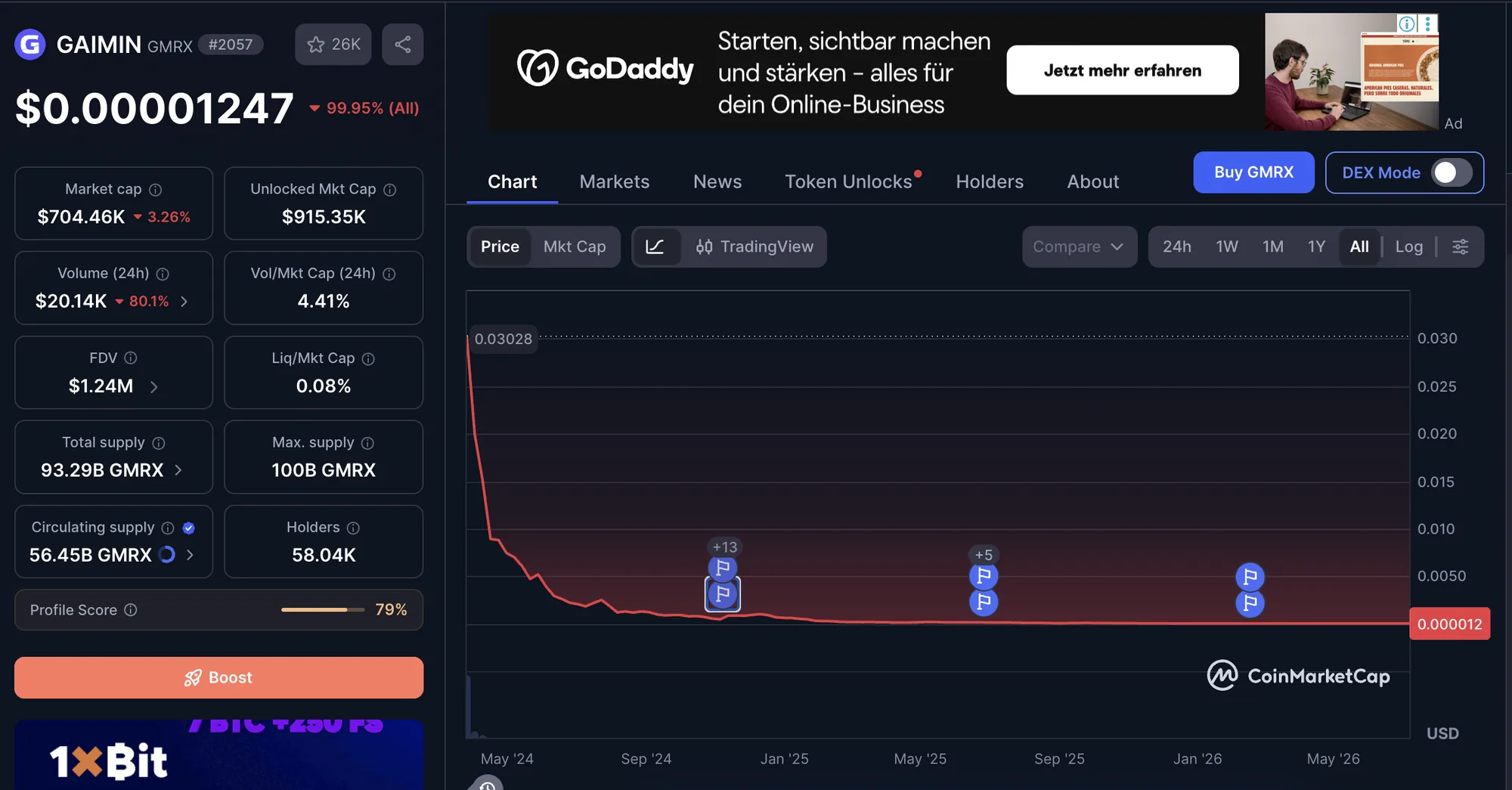Screen dimensions: 1512x790
Task: Add GAIMIN to watchlist via star button
Action: (x=333, y=45)
